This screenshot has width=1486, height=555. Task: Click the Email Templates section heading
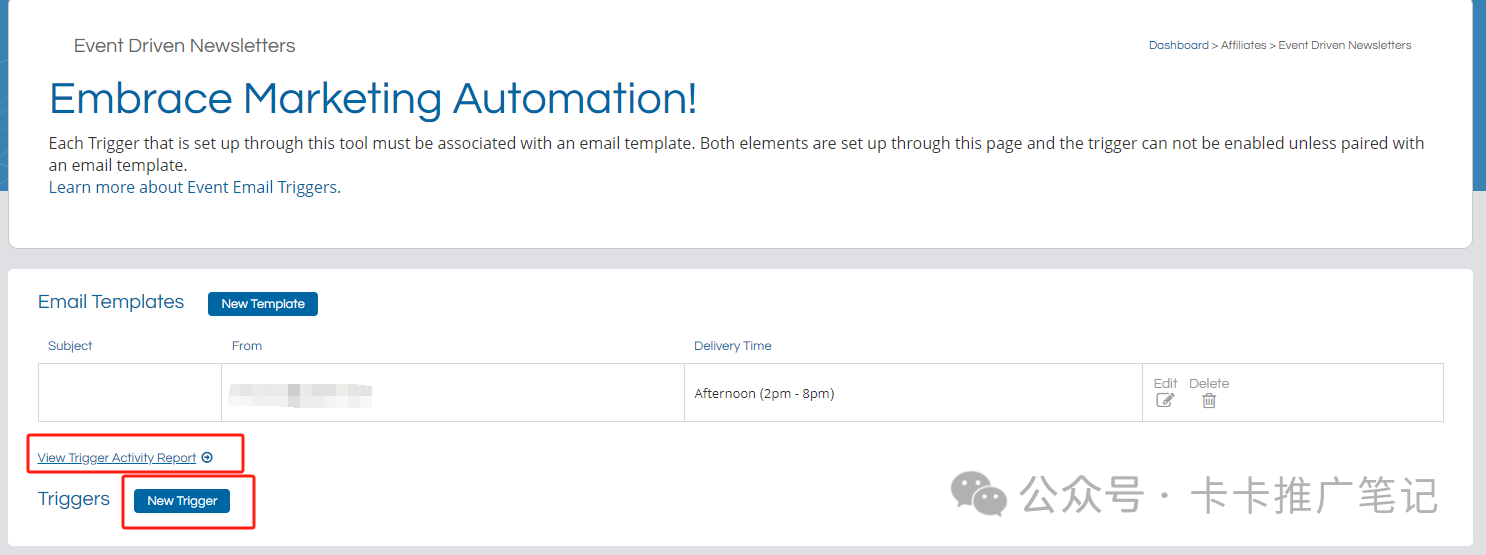pos(111,302)
